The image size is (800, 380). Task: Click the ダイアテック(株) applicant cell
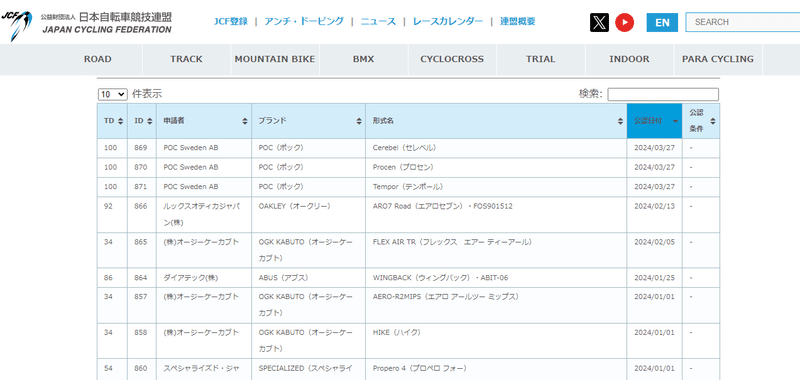[204, 278]
